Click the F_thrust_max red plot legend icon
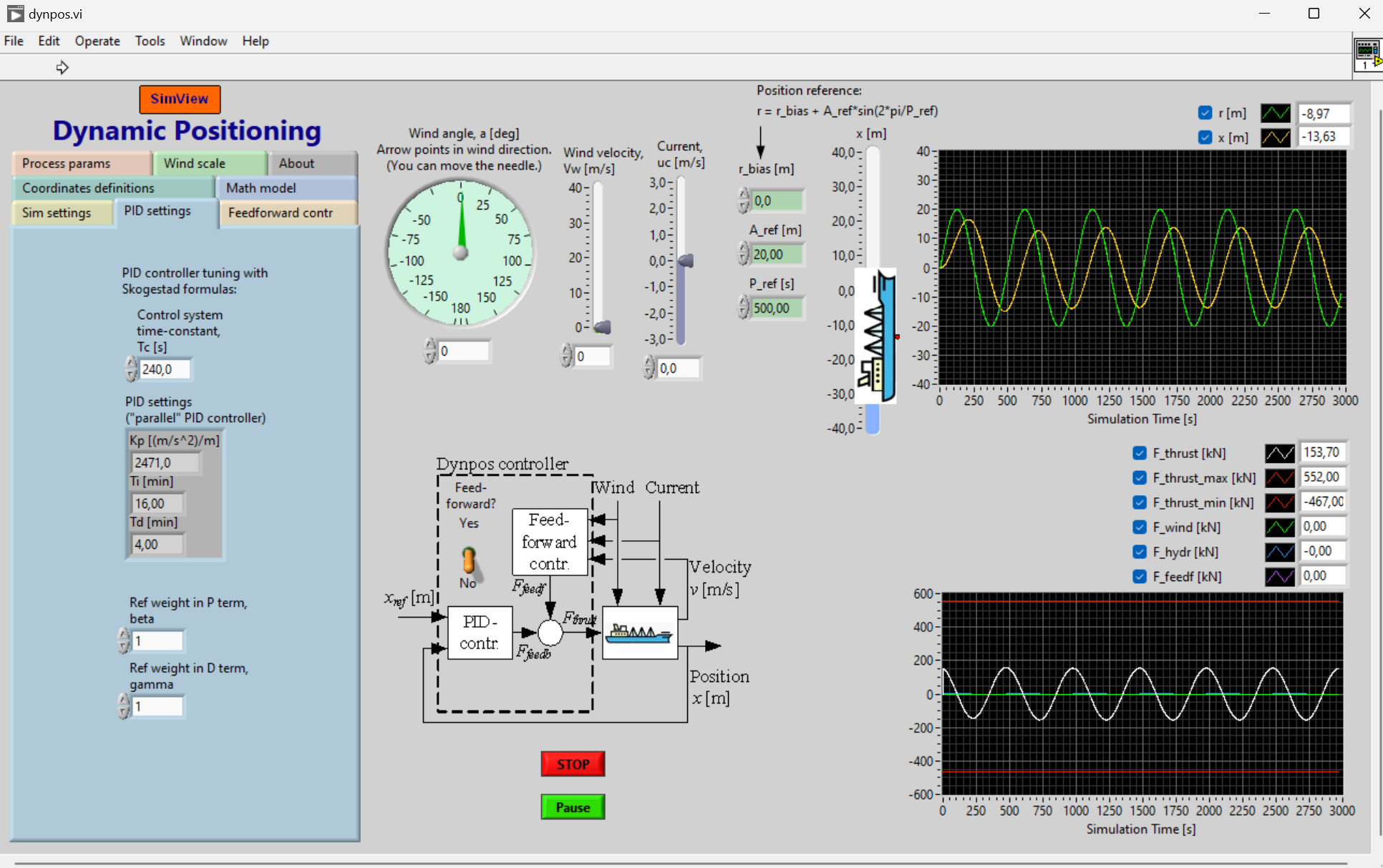 (1279, 478)
